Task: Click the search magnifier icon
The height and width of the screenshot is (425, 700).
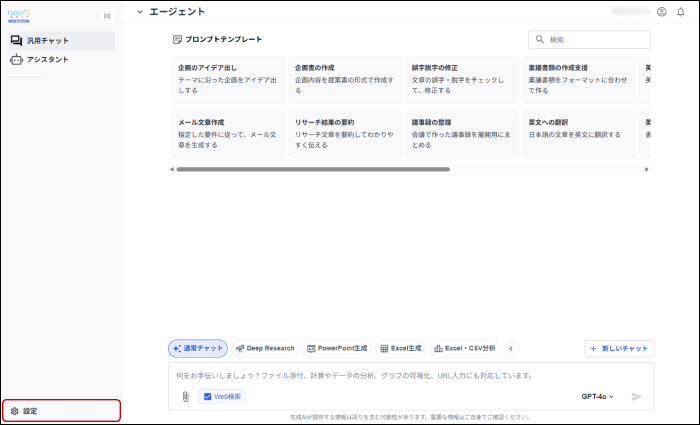Action: (x=540, y=40)
